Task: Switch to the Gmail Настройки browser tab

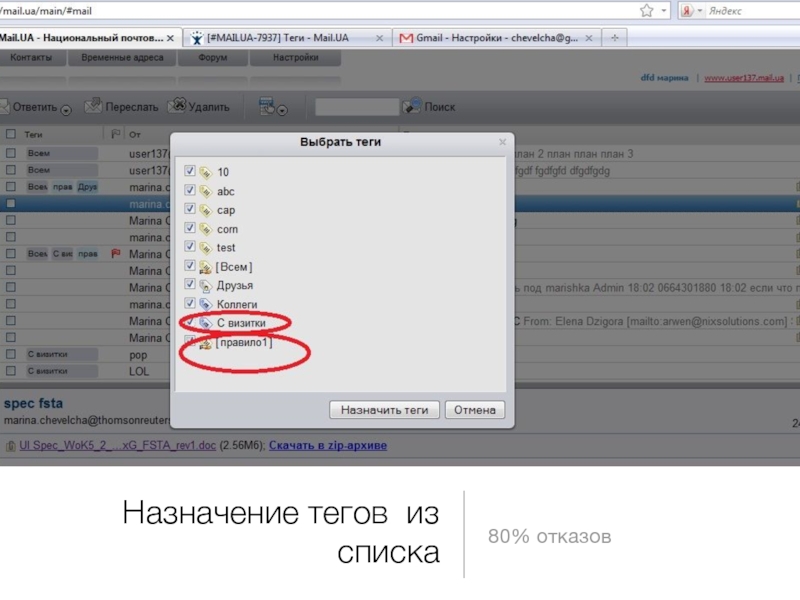Action: click(496, 38)
